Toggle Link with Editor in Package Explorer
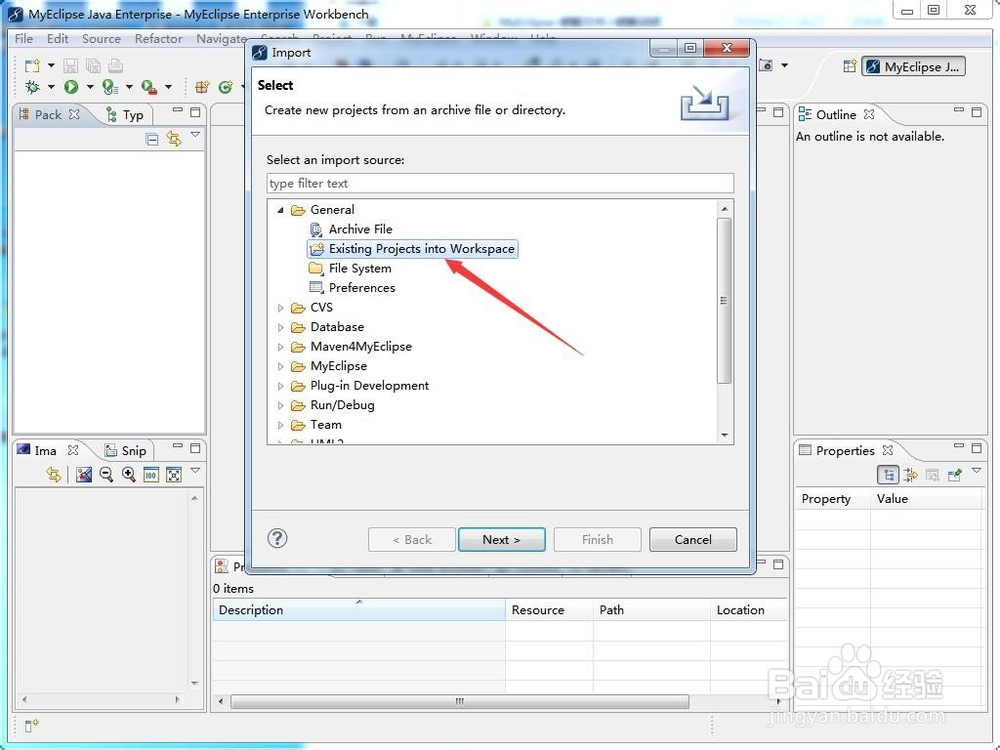The width and height of the screenshot is (1000, 750). [x=173, y=138]
